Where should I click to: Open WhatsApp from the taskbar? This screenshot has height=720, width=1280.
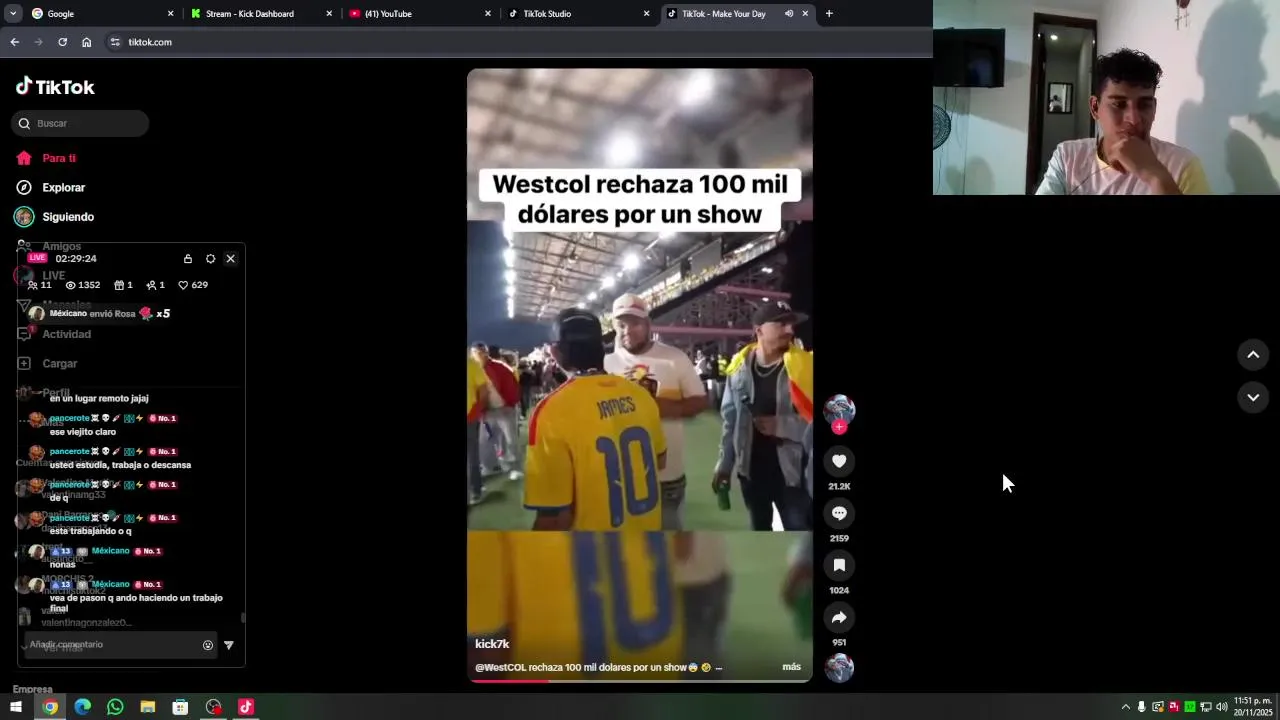click(x=115, y=707)
